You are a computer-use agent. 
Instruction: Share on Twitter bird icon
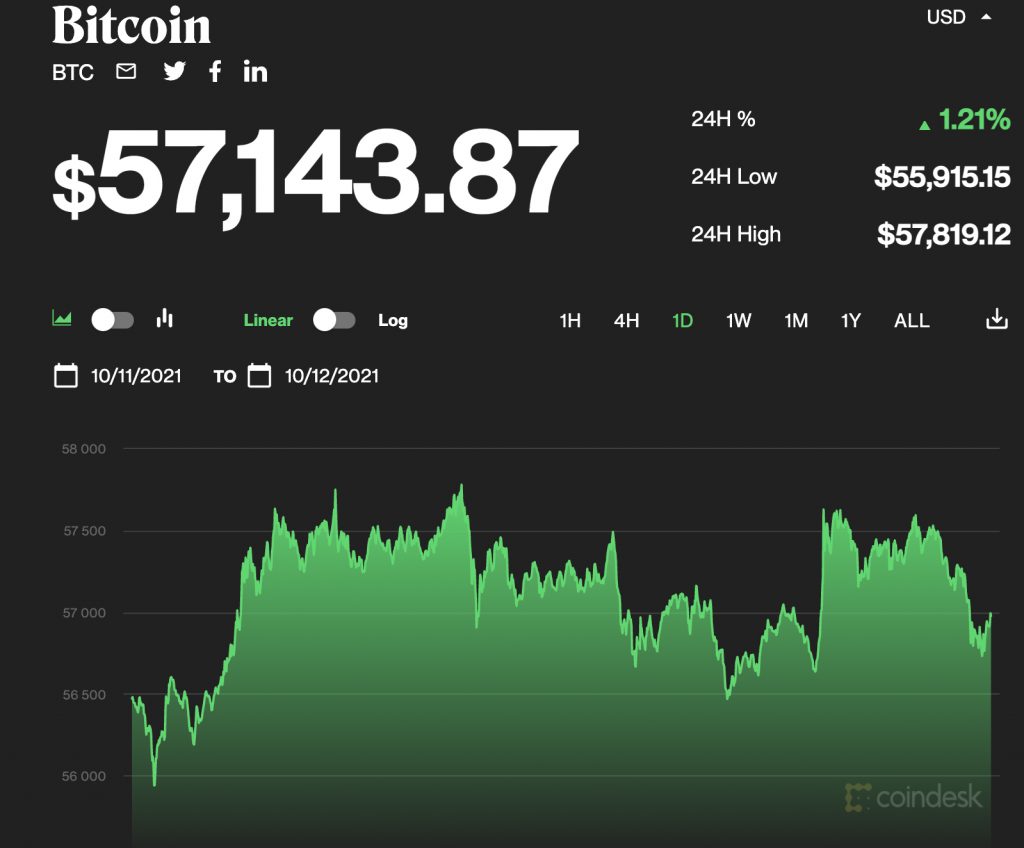[175, 72]
